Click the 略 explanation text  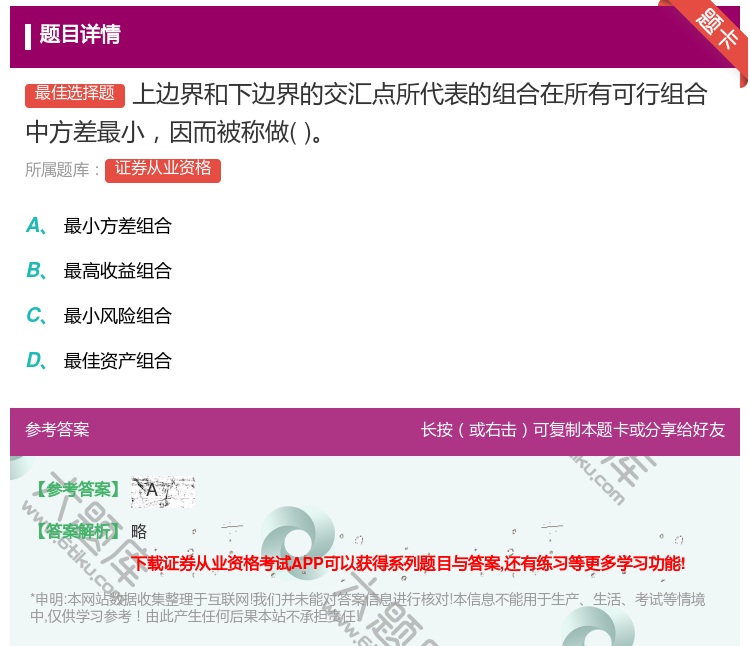coord(139,531)
